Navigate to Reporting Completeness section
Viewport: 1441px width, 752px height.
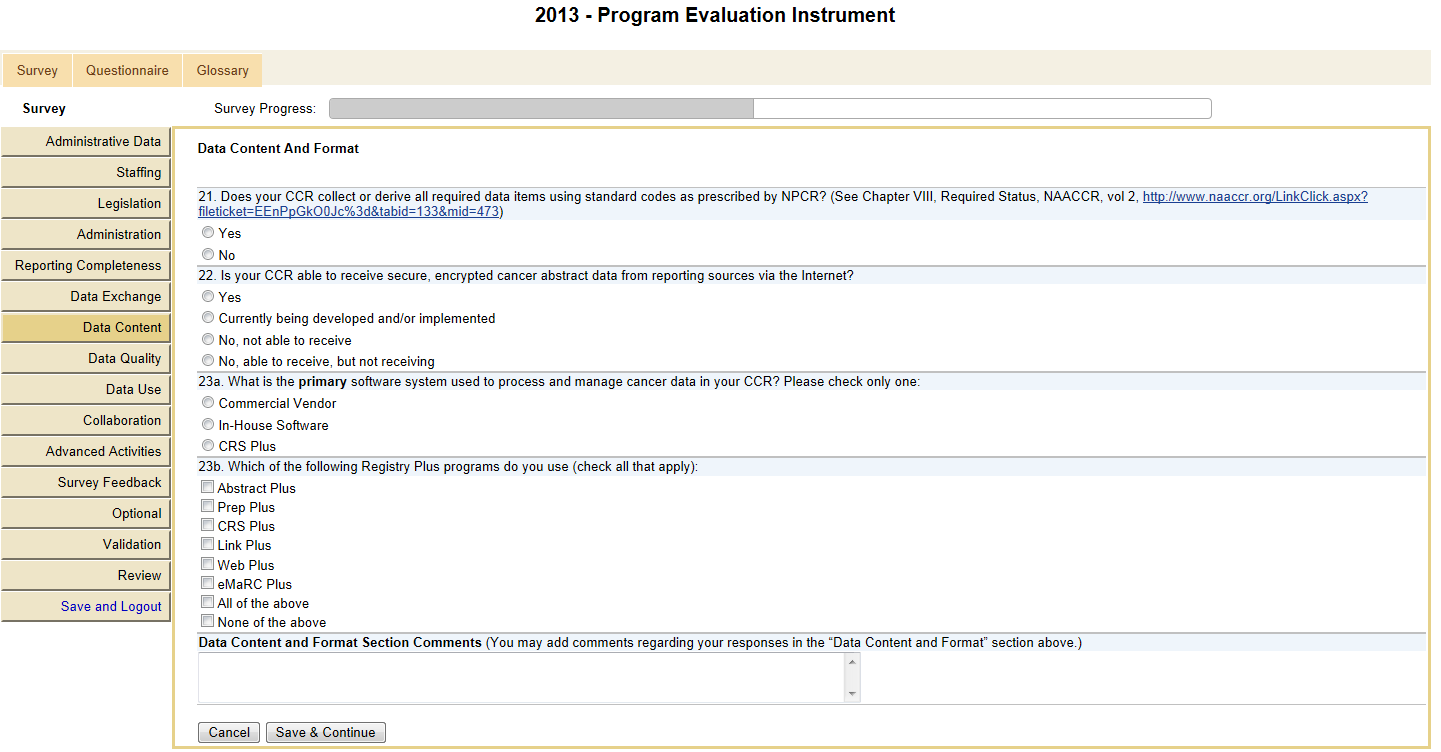(x=88, y=266)
